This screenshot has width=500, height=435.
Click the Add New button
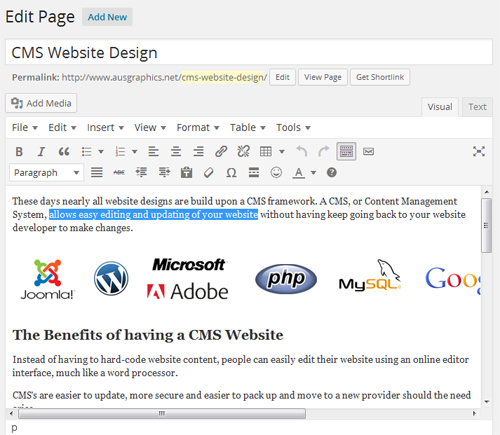[x=107, y=17]
